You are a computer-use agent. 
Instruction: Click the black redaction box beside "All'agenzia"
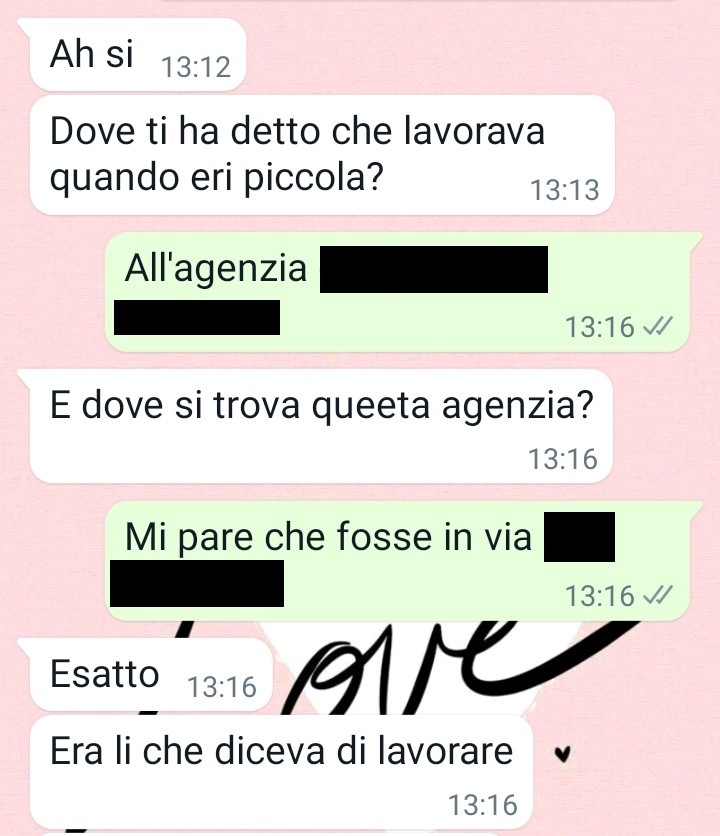click(434, 269)
